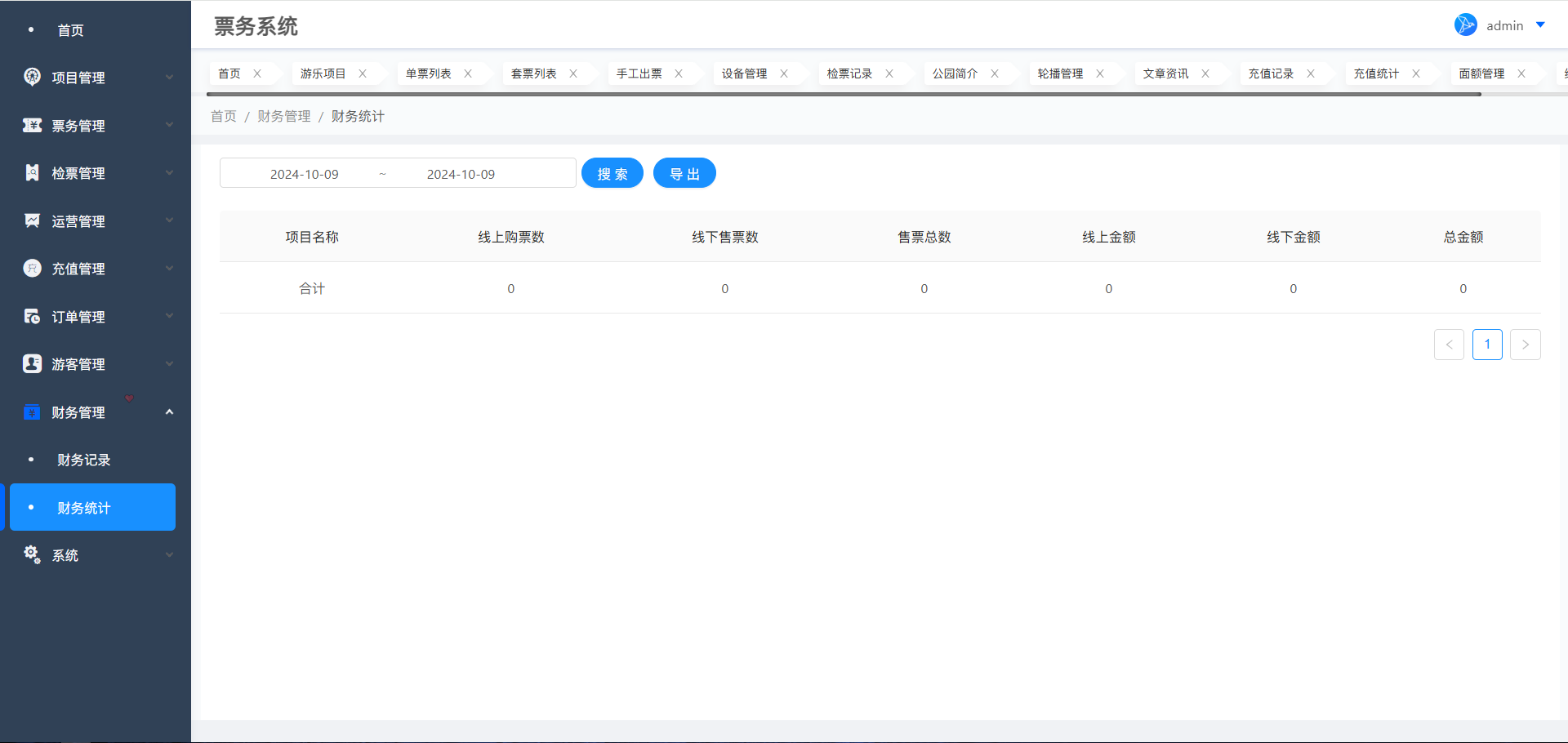Switch to 单票列表 tab
Screen dimensions: 1568x743
click(429, 73)
